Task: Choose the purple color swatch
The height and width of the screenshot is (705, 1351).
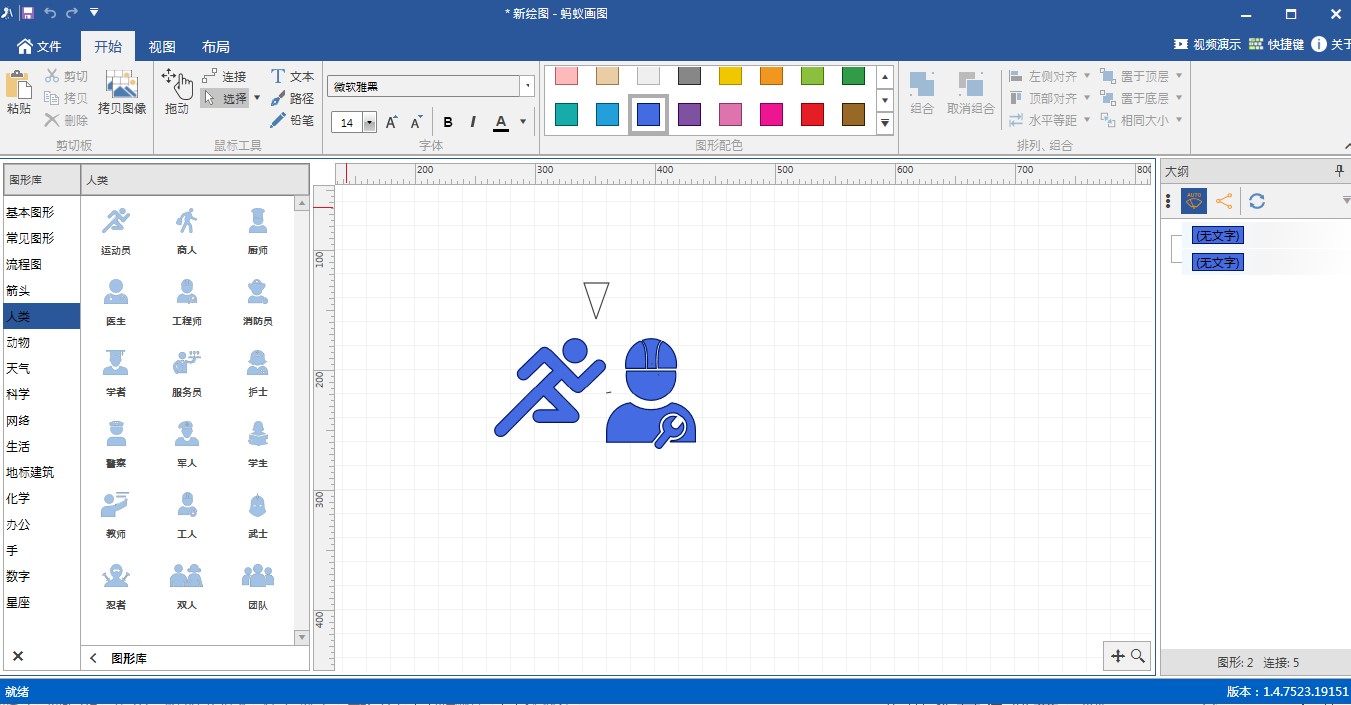Action: pyautogui.click(x=689, y=114)
